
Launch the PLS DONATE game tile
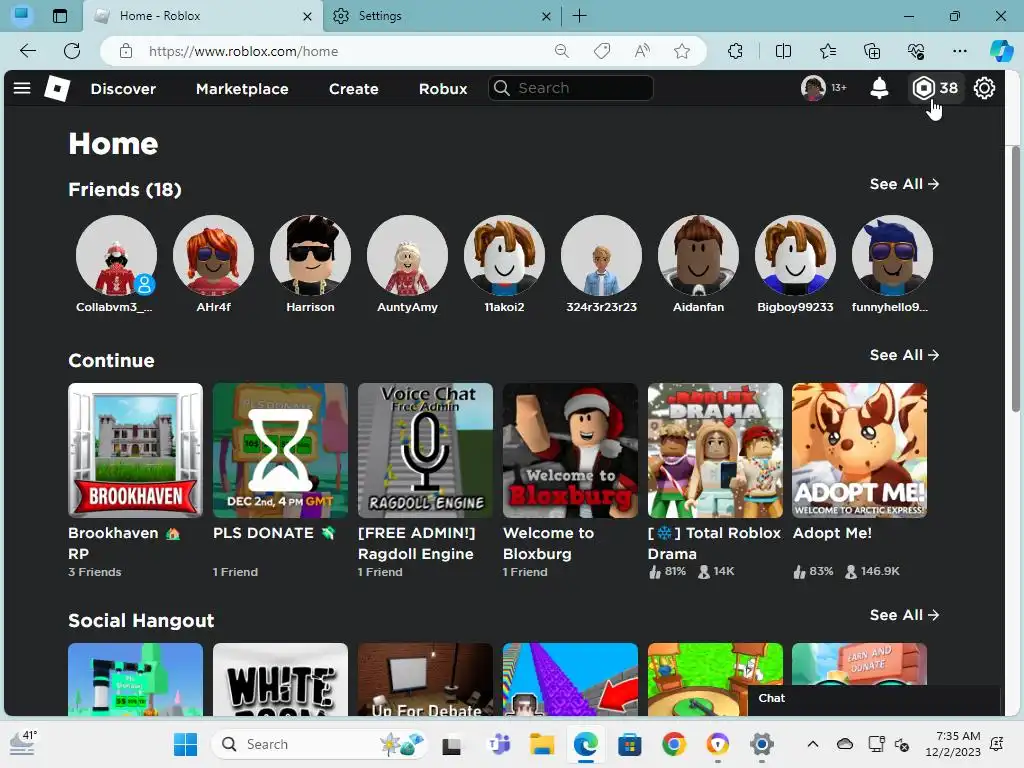(x=280, y=451)
